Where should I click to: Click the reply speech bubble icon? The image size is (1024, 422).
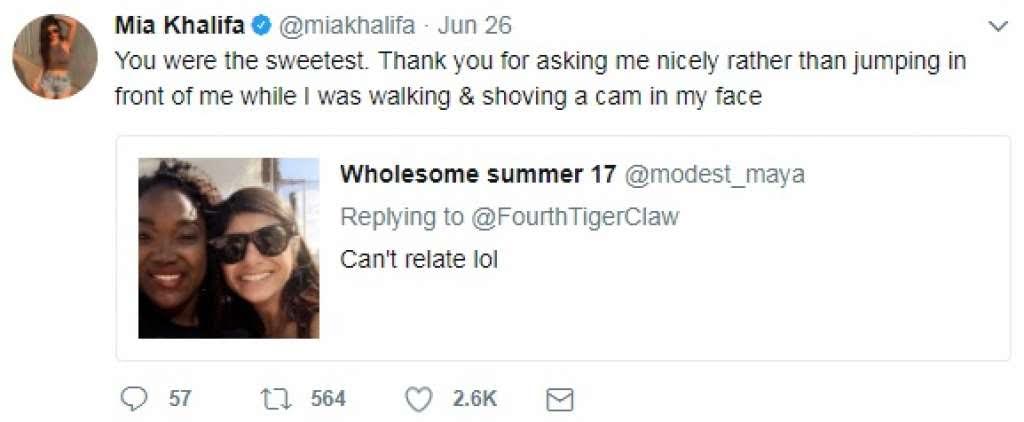tap(133, 399)
